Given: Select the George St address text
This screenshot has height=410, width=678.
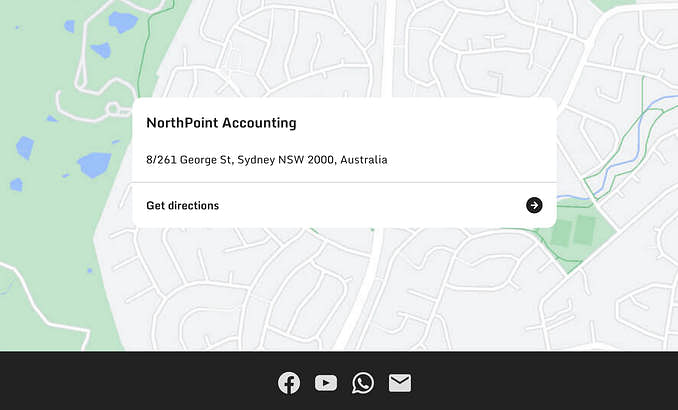Looking at the screenshot, I should click(x=266, y=160).
